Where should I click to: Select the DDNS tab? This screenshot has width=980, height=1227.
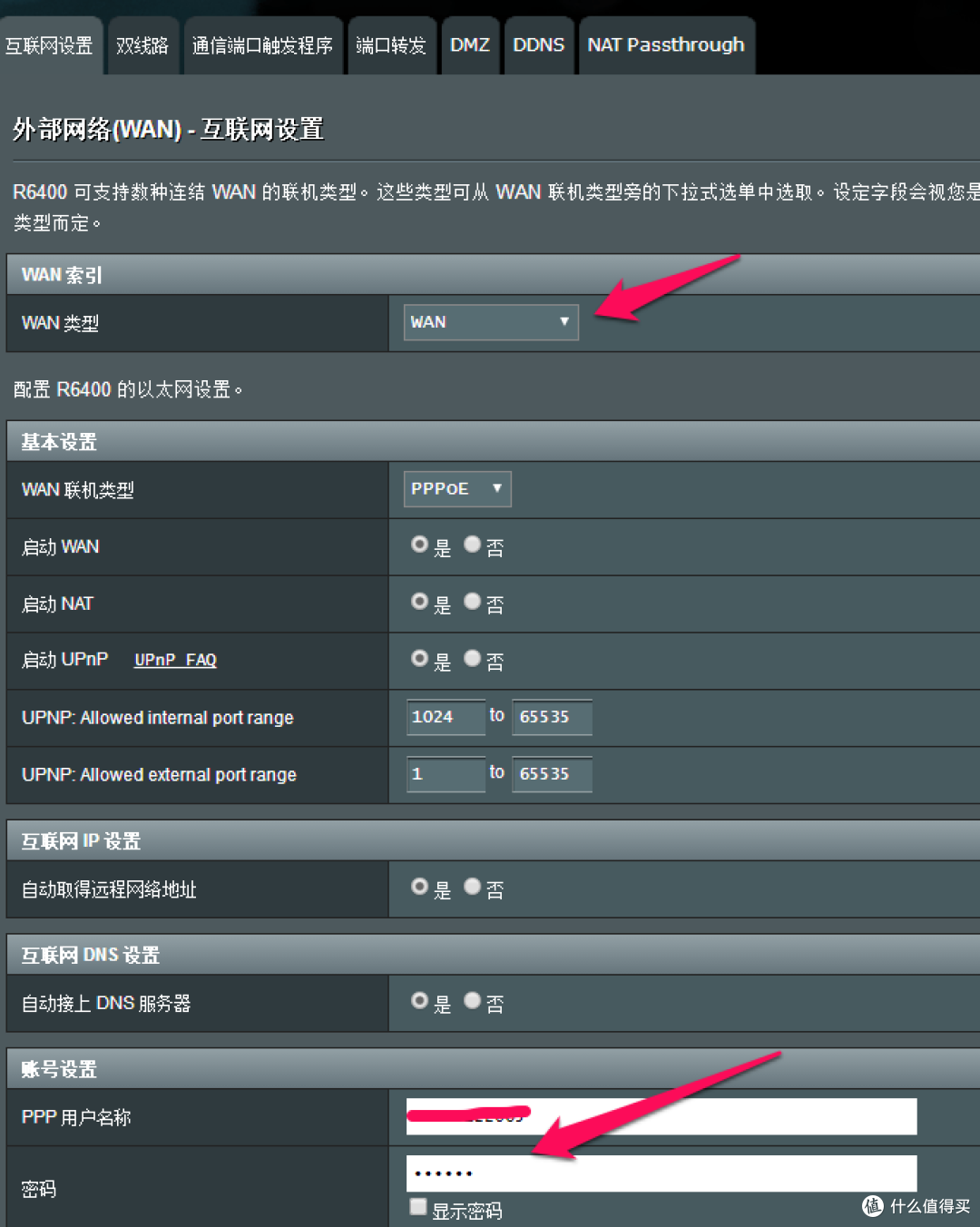[538, 45]
